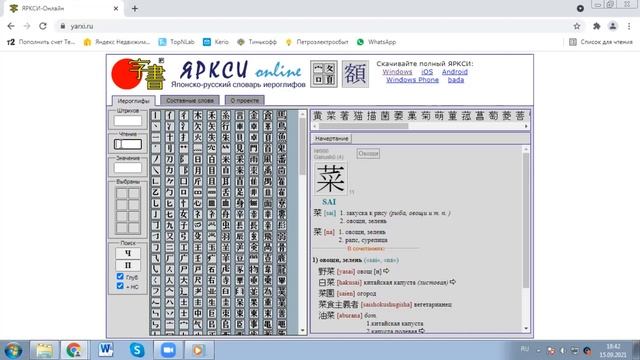Image resolution: width=640 pixels, height=360 pixels.
Task: Select the 見 radical in the grid
Action: (x=240, y=149)
